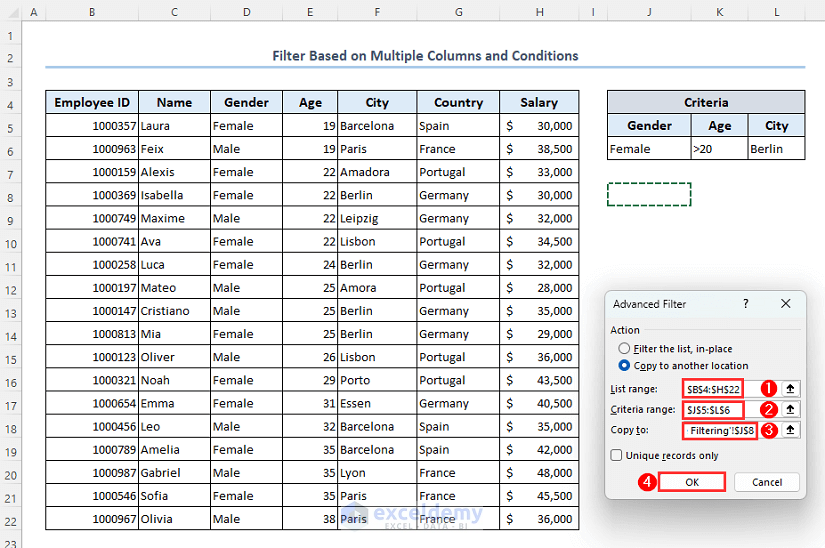Select criteria City header cell
825x548 pixels.
point(777,126)
